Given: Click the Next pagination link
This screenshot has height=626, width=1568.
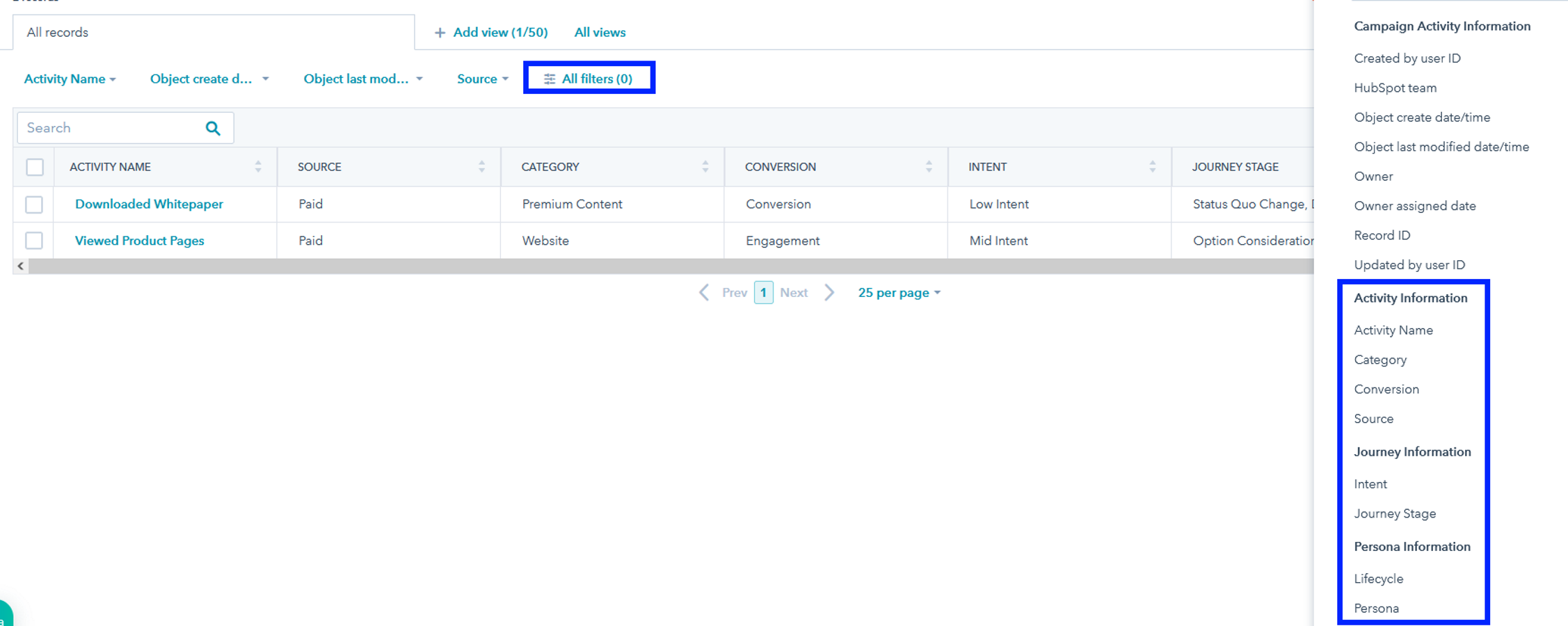Looking at the screenshot, I should (x=794, y=293).
